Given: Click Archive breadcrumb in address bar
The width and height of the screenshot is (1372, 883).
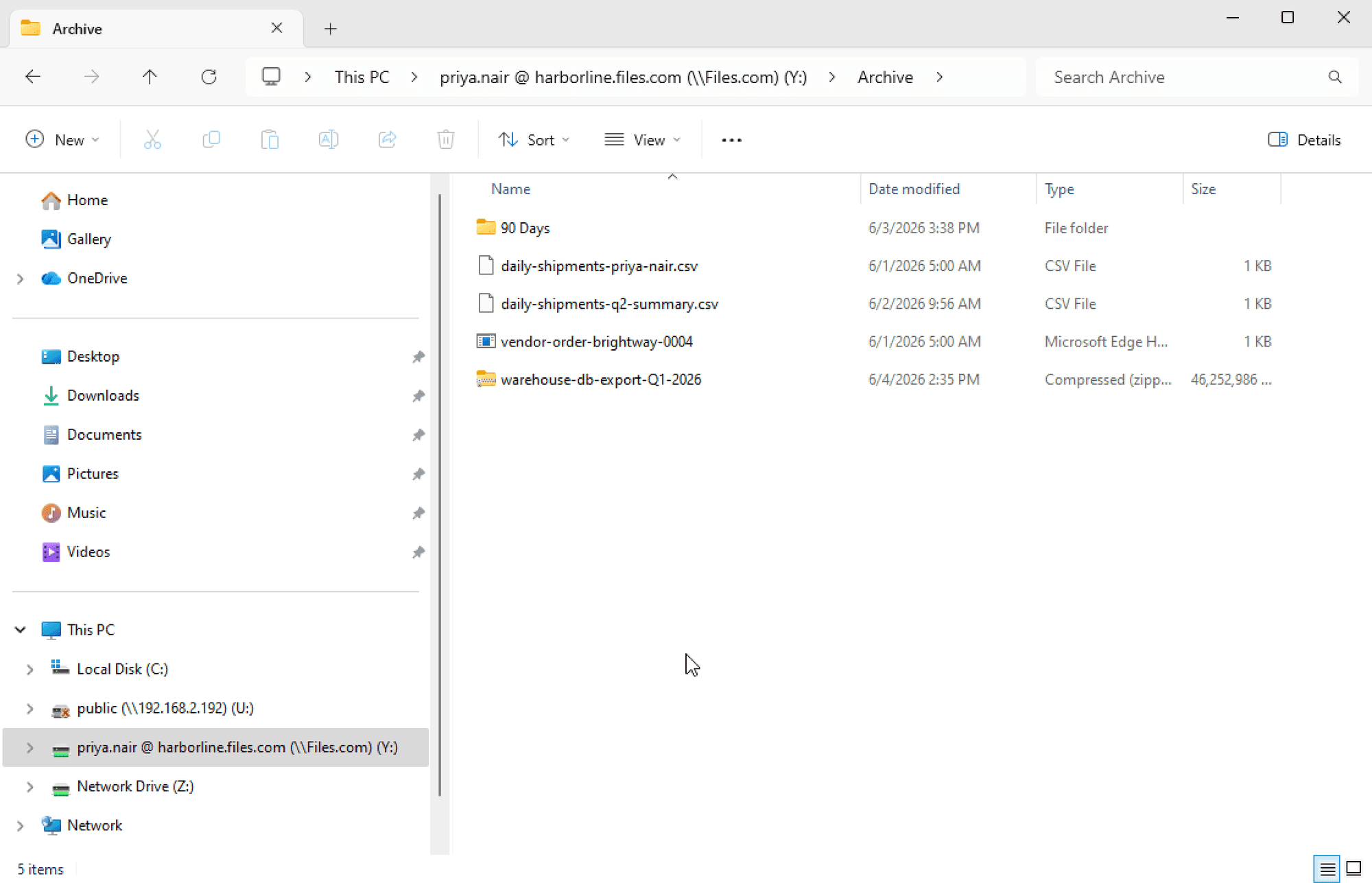Looking at the screenshot, I should tap(885, 77).
